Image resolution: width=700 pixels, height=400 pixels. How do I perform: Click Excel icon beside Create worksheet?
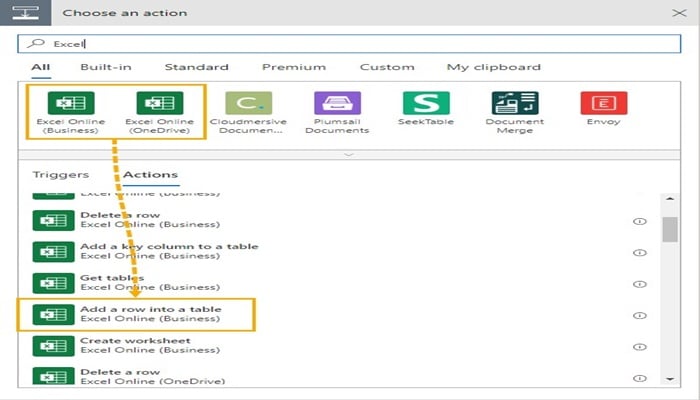click(54, 346)
